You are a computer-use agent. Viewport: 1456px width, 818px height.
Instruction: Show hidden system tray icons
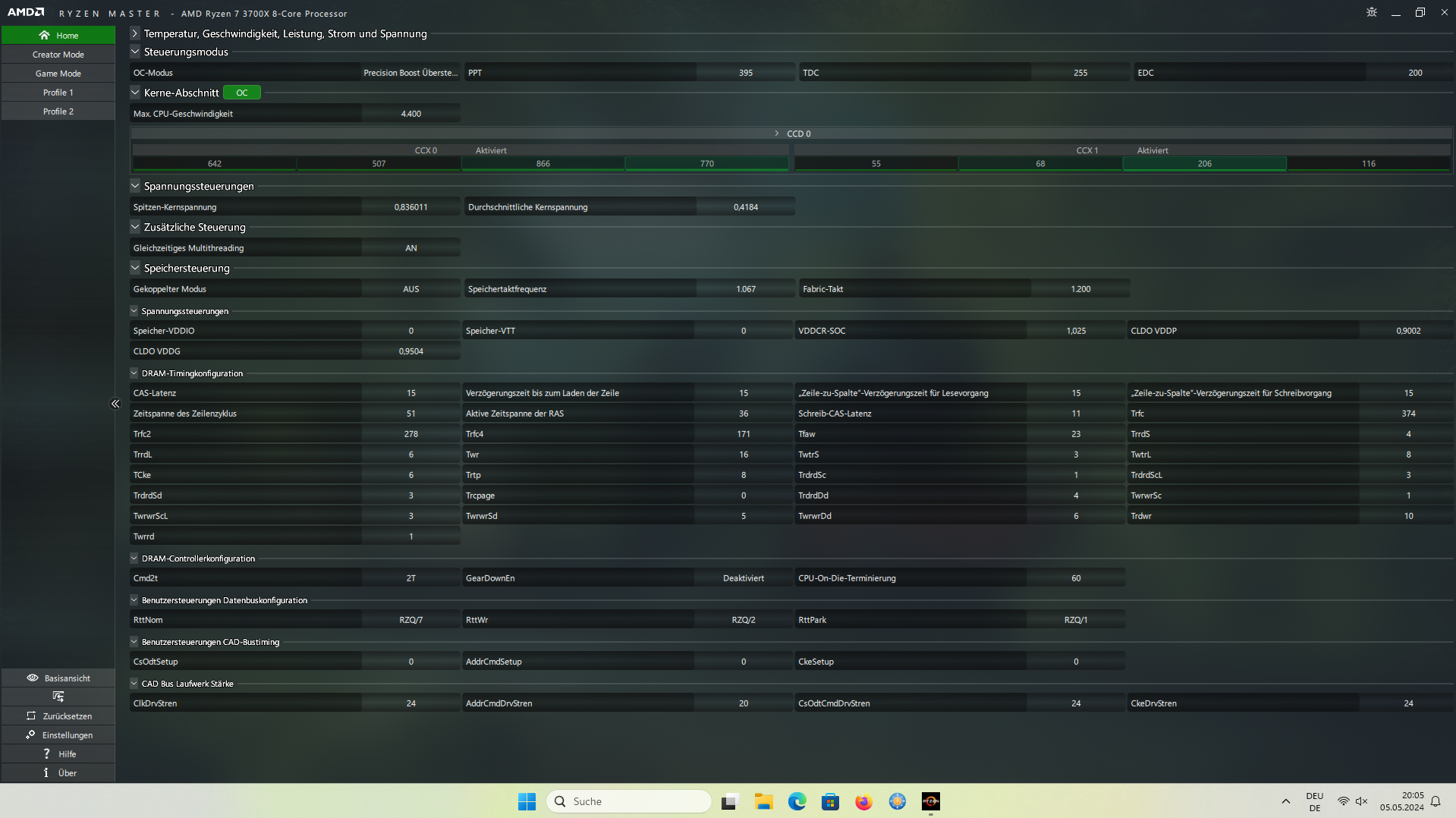click(1285, 801)
